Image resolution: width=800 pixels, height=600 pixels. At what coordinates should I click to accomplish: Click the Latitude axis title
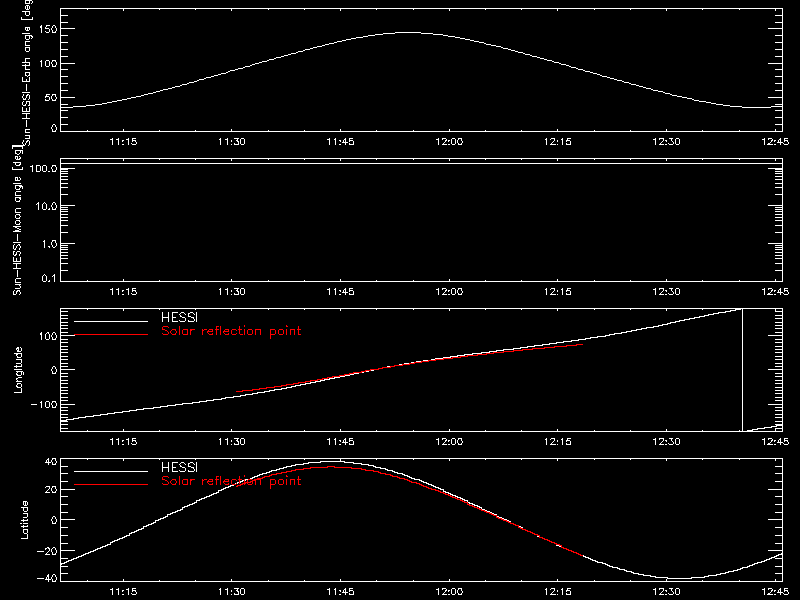tap(24, 519)
